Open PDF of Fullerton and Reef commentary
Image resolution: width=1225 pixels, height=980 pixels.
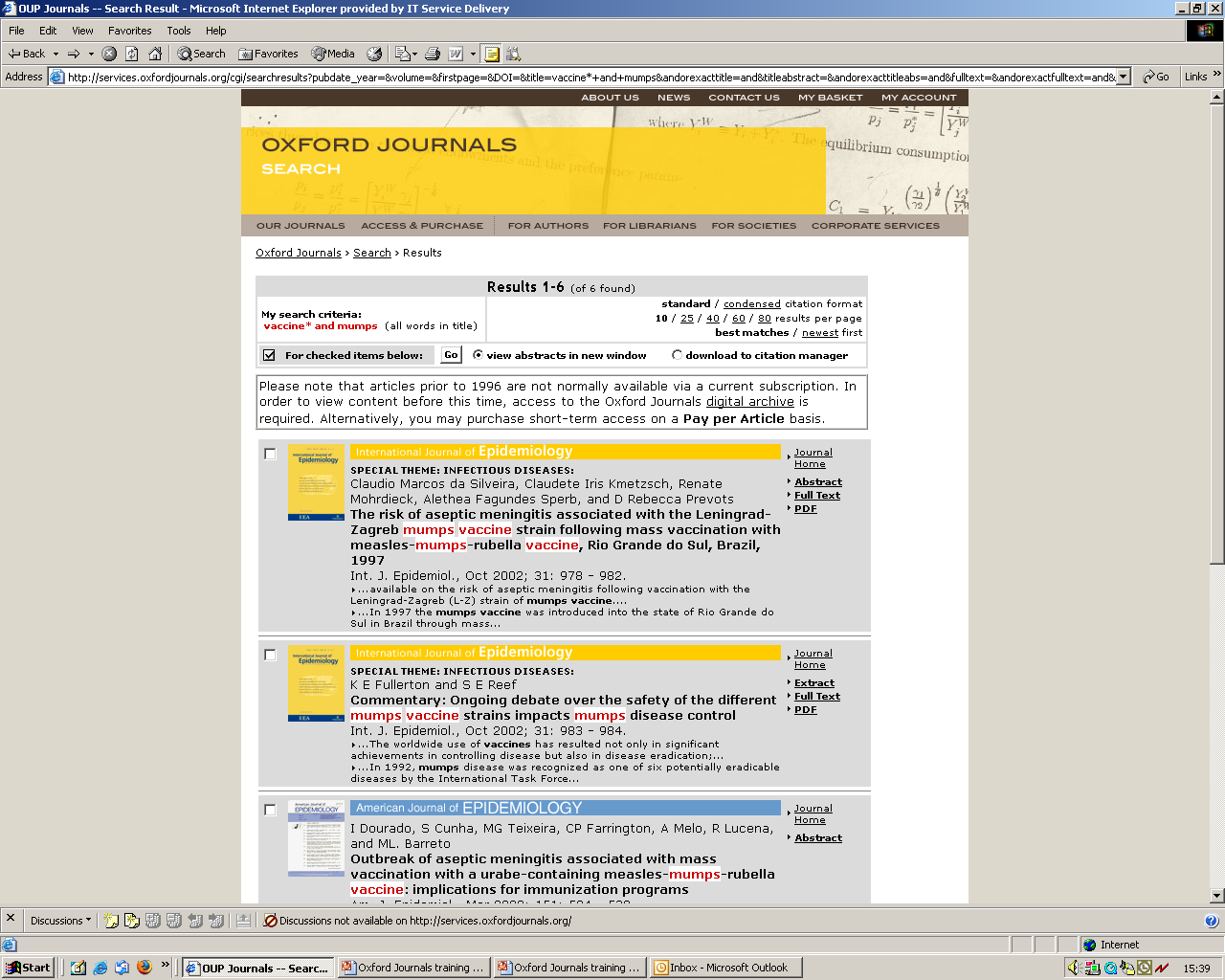tap(806, 710)
